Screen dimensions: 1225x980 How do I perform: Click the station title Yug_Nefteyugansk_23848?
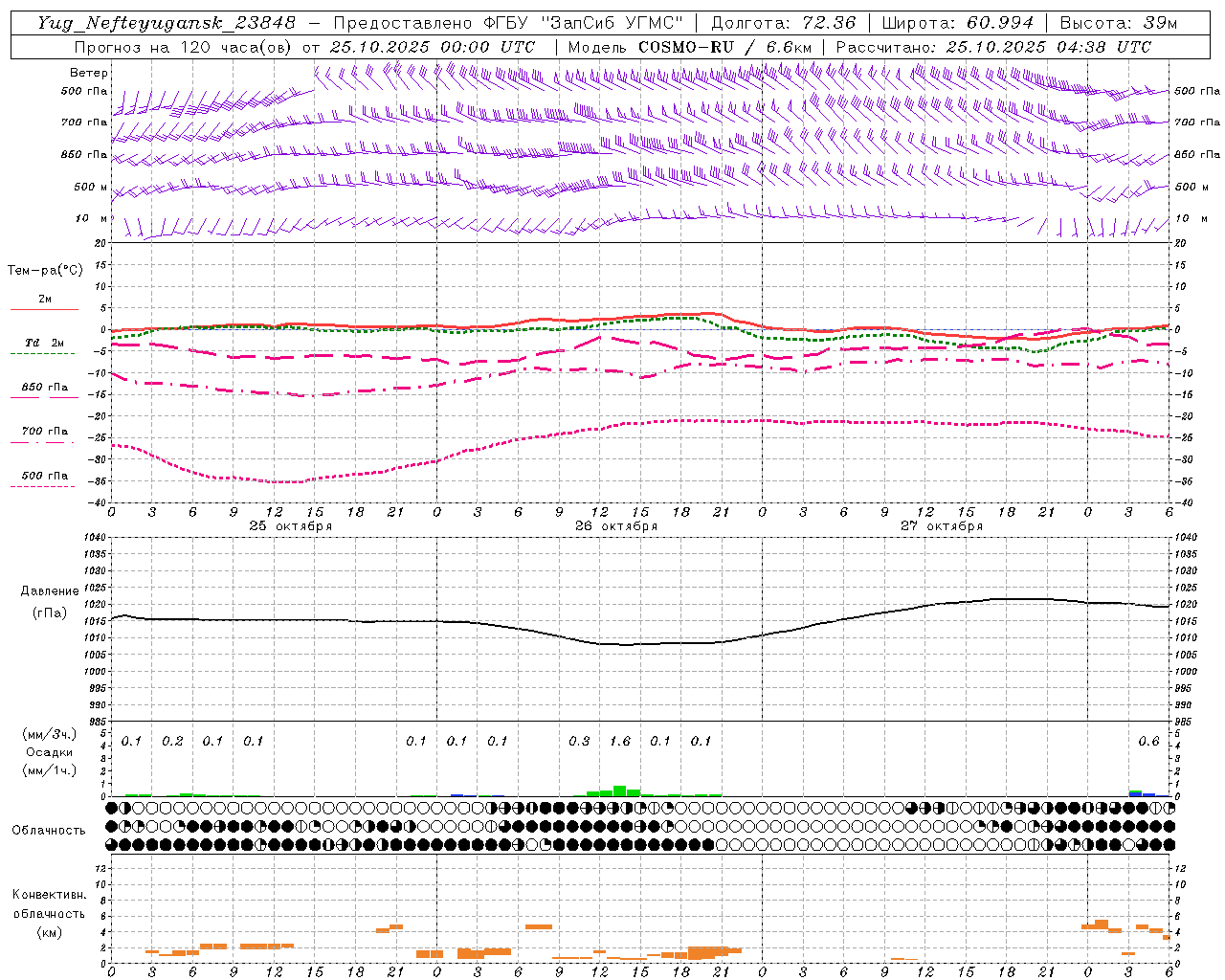tap(167, 23)
